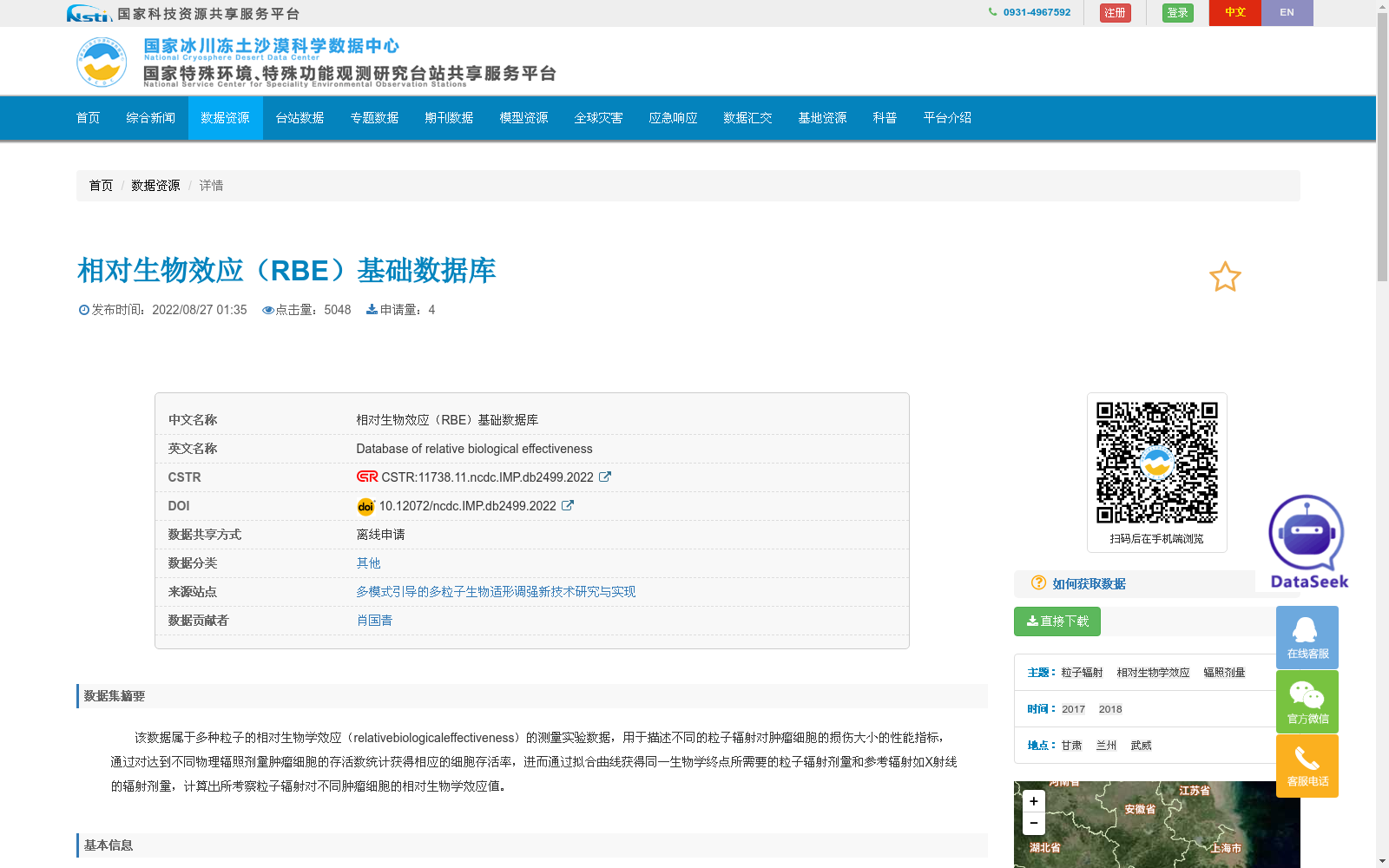
Task: Click the page vertical scrollbar thumb
Action: [x=1382, y=148]
